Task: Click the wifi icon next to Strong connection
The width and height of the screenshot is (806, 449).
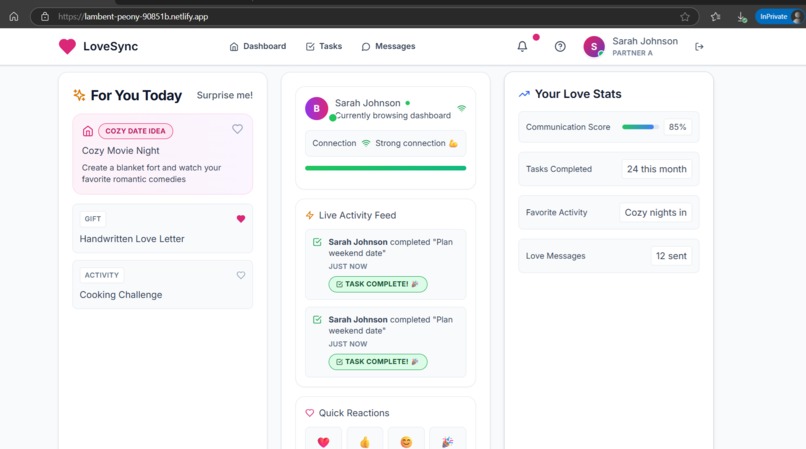Action: (365, 143)
